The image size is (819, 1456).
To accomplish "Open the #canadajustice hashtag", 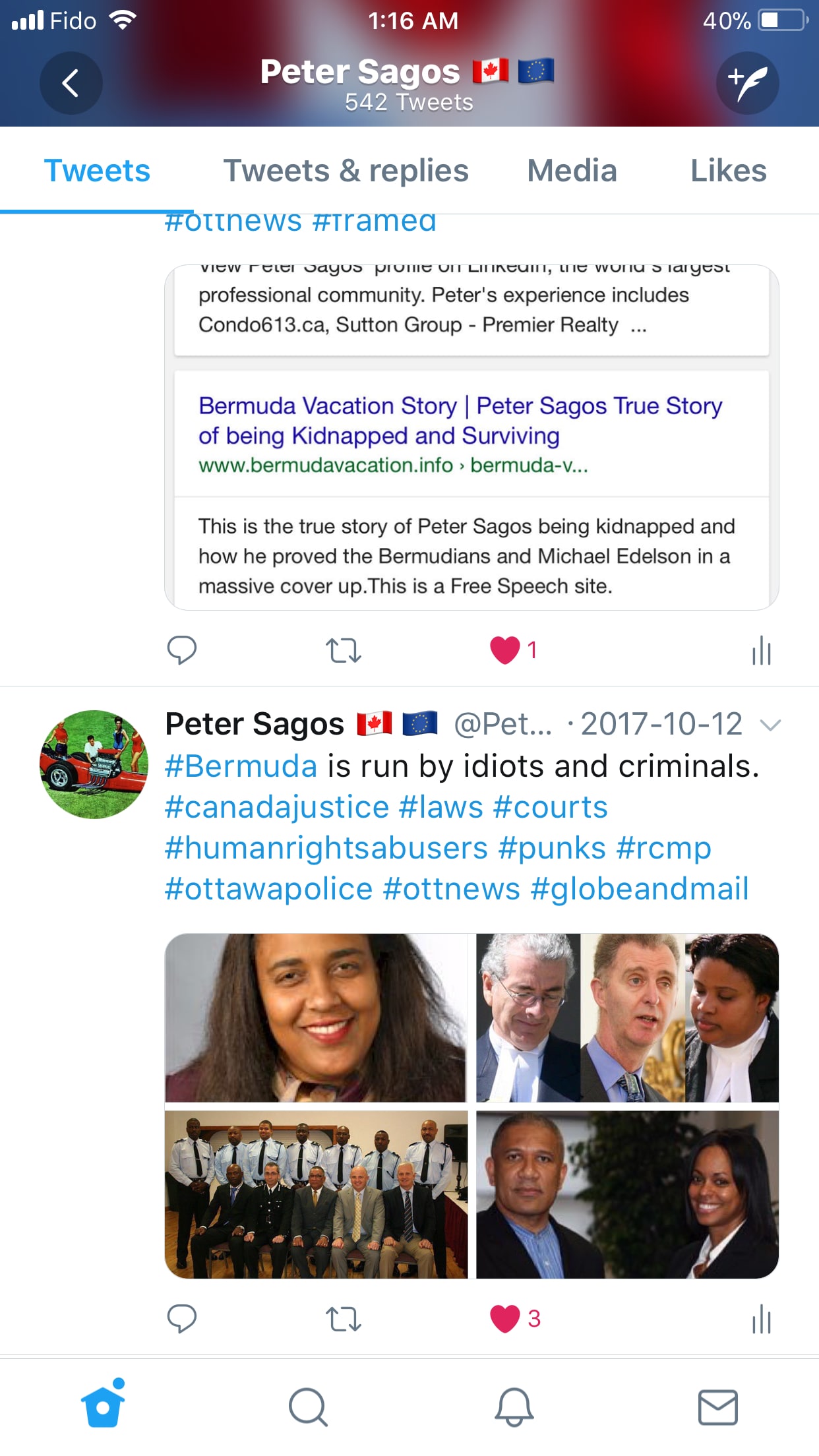I will (277, 807).
